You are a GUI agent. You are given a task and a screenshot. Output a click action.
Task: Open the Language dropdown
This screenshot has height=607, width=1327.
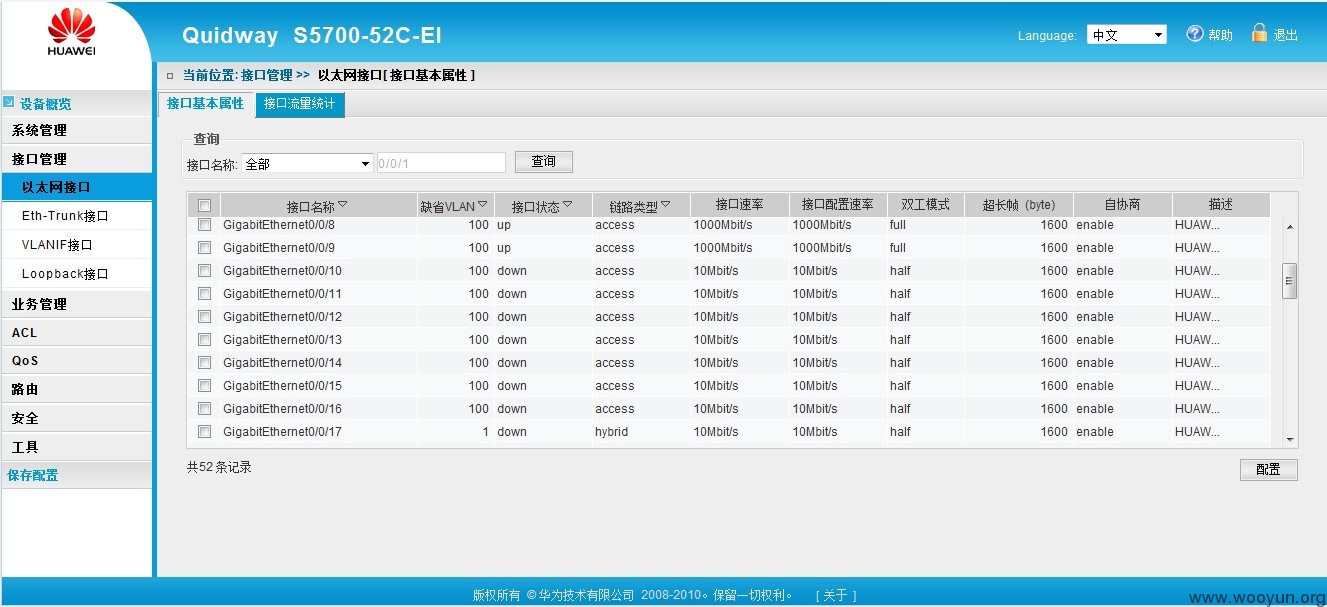coord(1127,35)
